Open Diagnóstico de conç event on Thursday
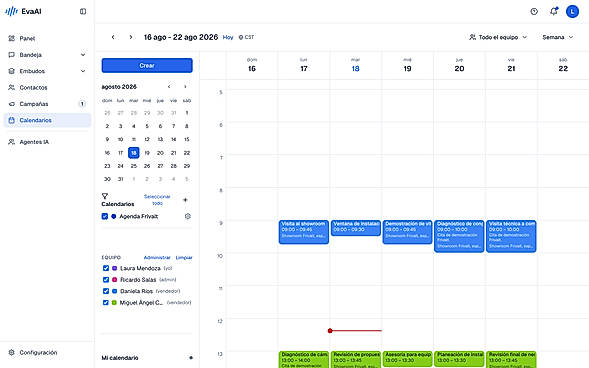This screenshot has height=368, width=589. (459, 236)
